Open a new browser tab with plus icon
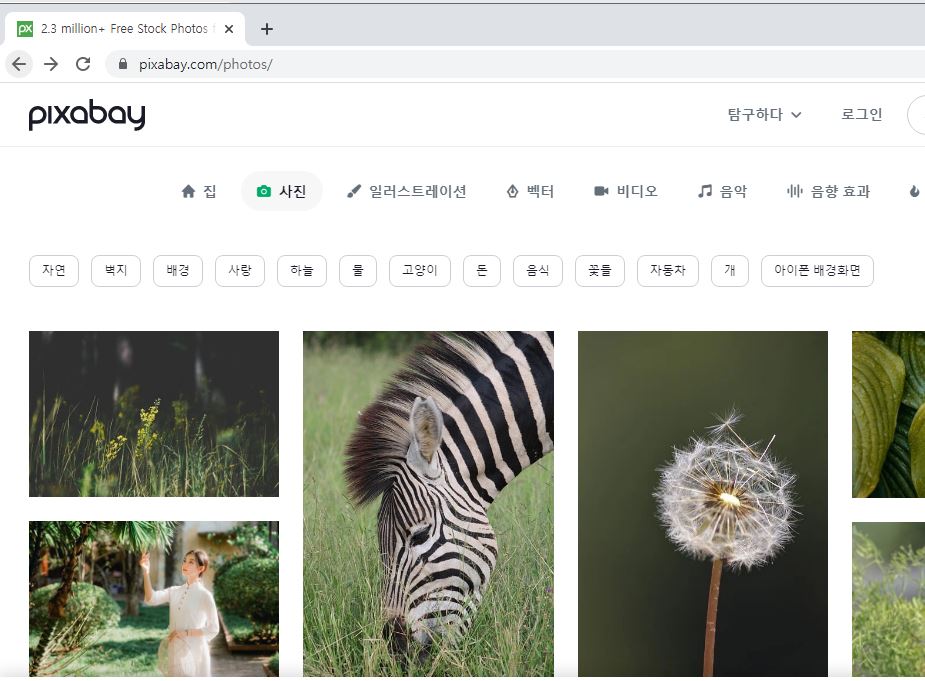Viewport: 925px width, 681px height. [x=267, y=29]
